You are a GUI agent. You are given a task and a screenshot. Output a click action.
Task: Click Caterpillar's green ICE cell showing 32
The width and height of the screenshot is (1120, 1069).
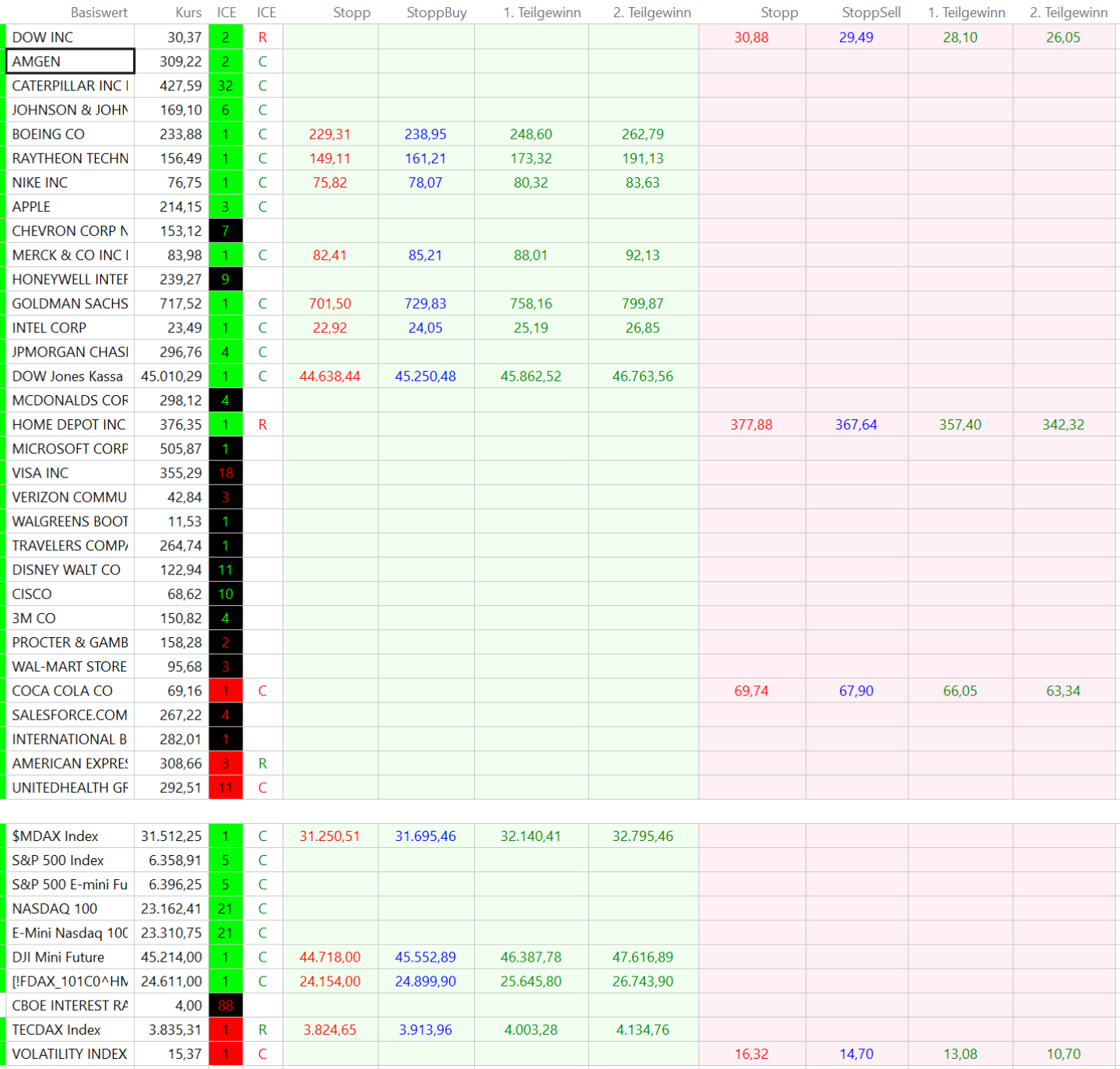(x=226, y=86)
